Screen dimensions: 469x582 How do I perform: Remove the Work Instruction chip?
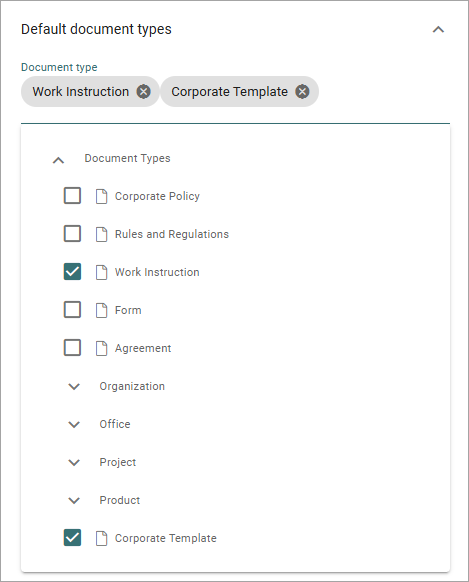pos(144,92)
